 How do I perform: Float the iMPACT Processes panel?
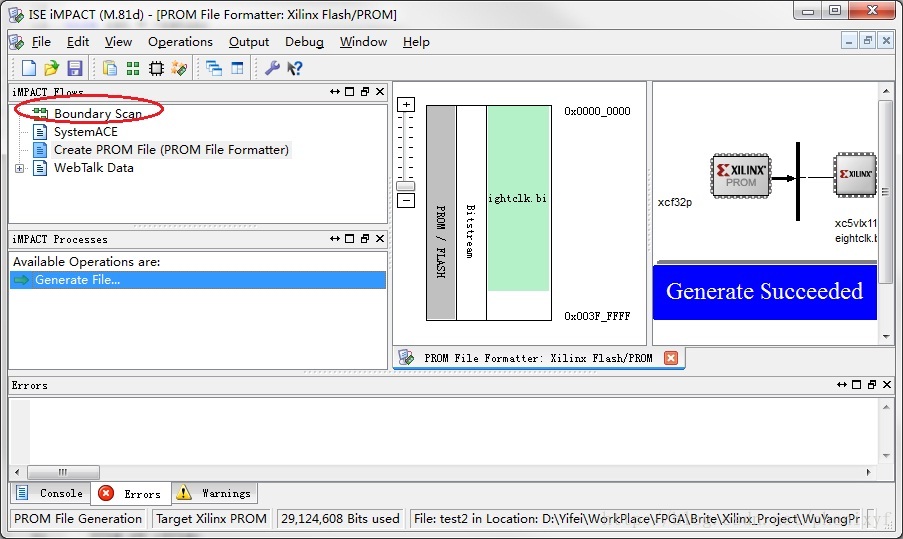point(365,238)
